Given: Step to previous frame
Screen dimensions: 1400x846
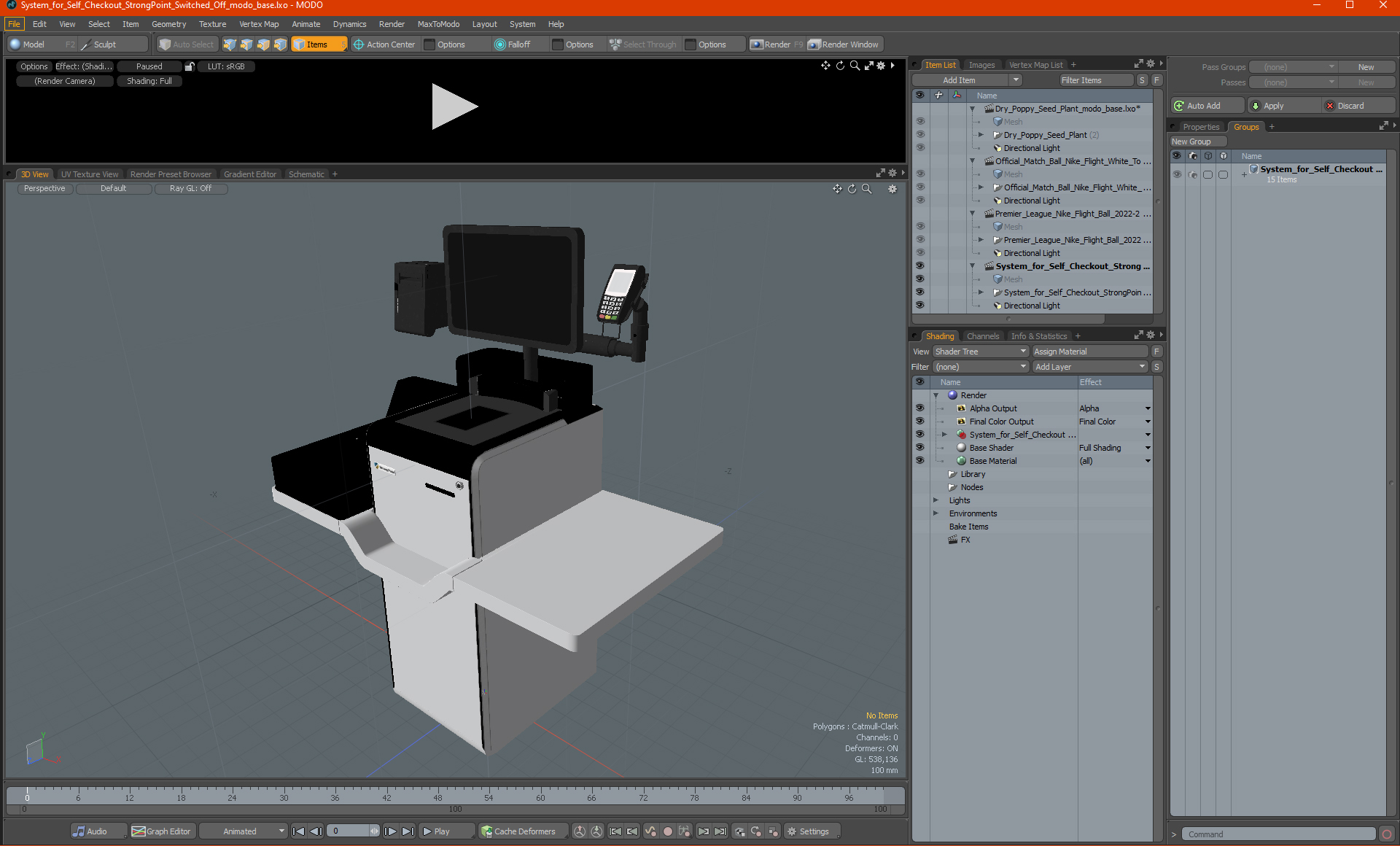Looking at the screenshot, I should [x=316, y=831].
